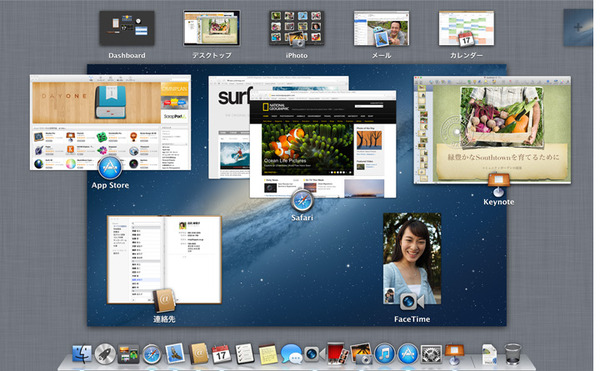This screenshot has height=371, width=600.
Task: Click Keynote podium badge under Keynote window
Action: pyautogui.click(x=498, y=185)
